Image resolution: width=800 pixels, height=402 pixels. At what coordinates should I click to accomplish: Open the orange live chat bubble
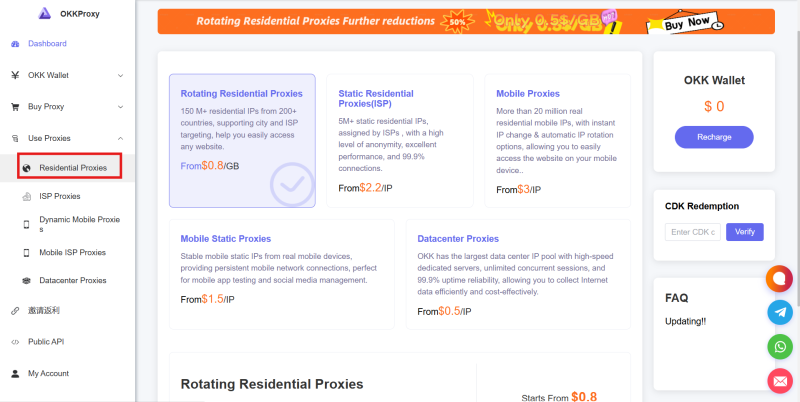tap(779, 279)
